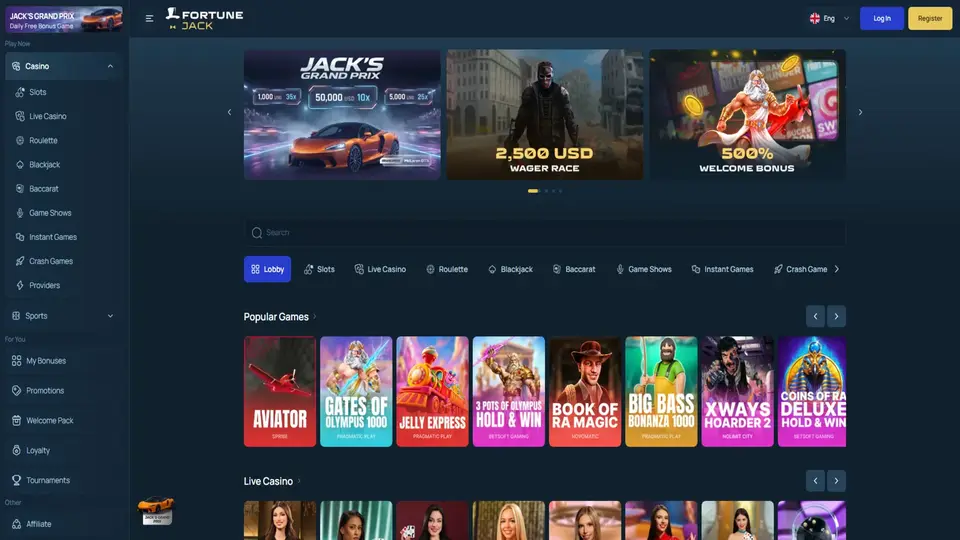Viewport: 960px width, 540px height.
Task: Open the Live Casino heading link
Action: click(272, 481)
